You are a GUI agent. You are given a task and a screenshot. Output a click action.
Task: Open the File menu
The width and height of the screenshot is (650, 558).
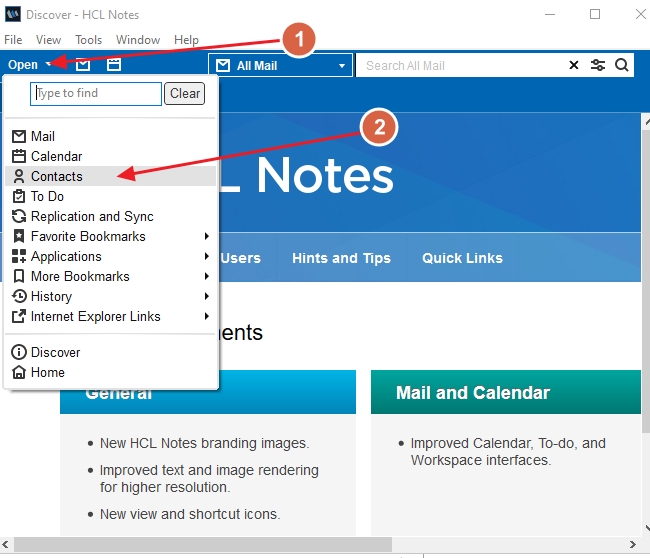13,40
